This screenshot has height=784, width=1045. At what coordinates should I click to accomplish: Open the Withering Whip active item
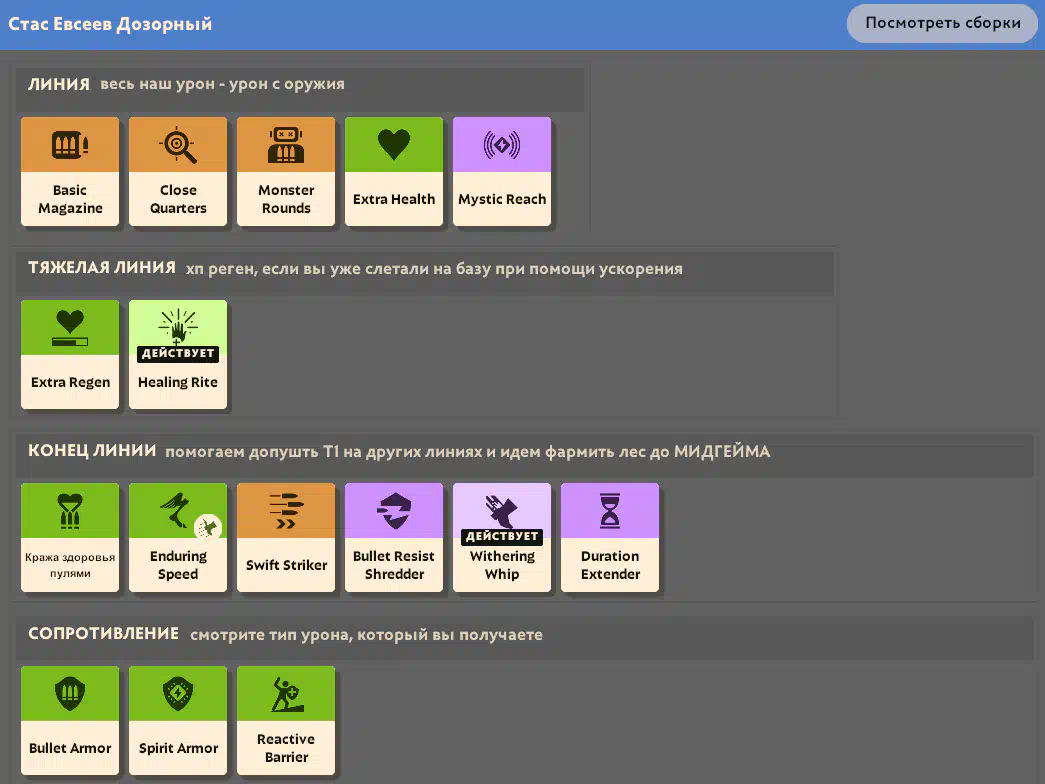(502, 537)
